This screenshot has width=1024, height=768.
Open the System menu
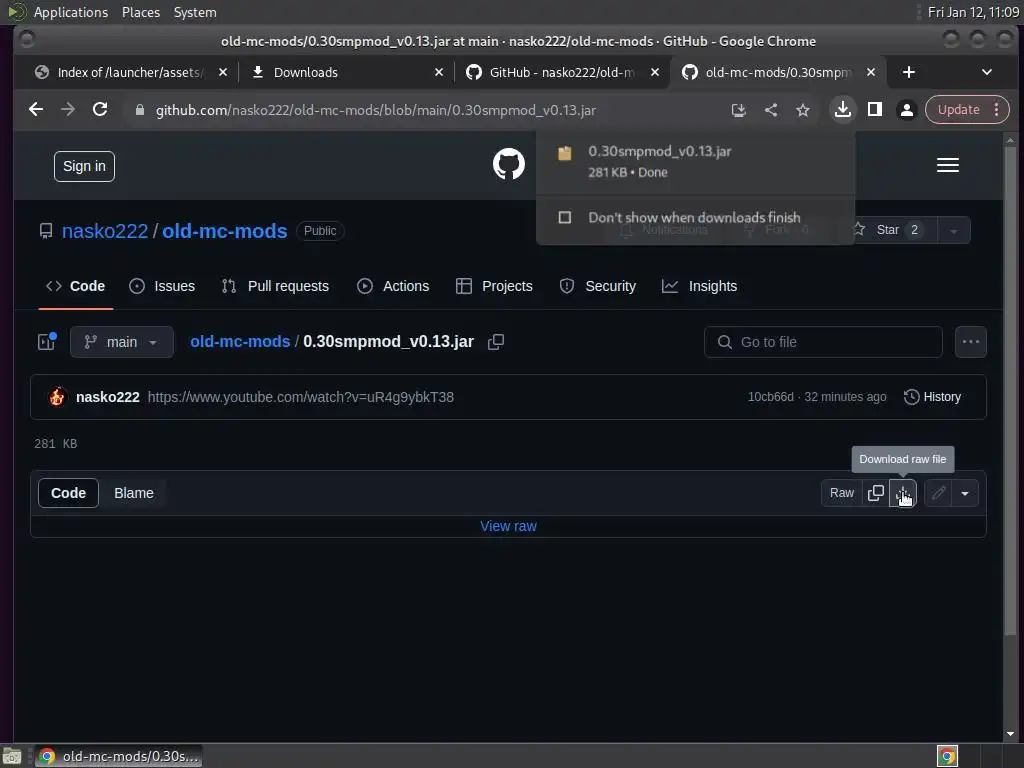195,12
